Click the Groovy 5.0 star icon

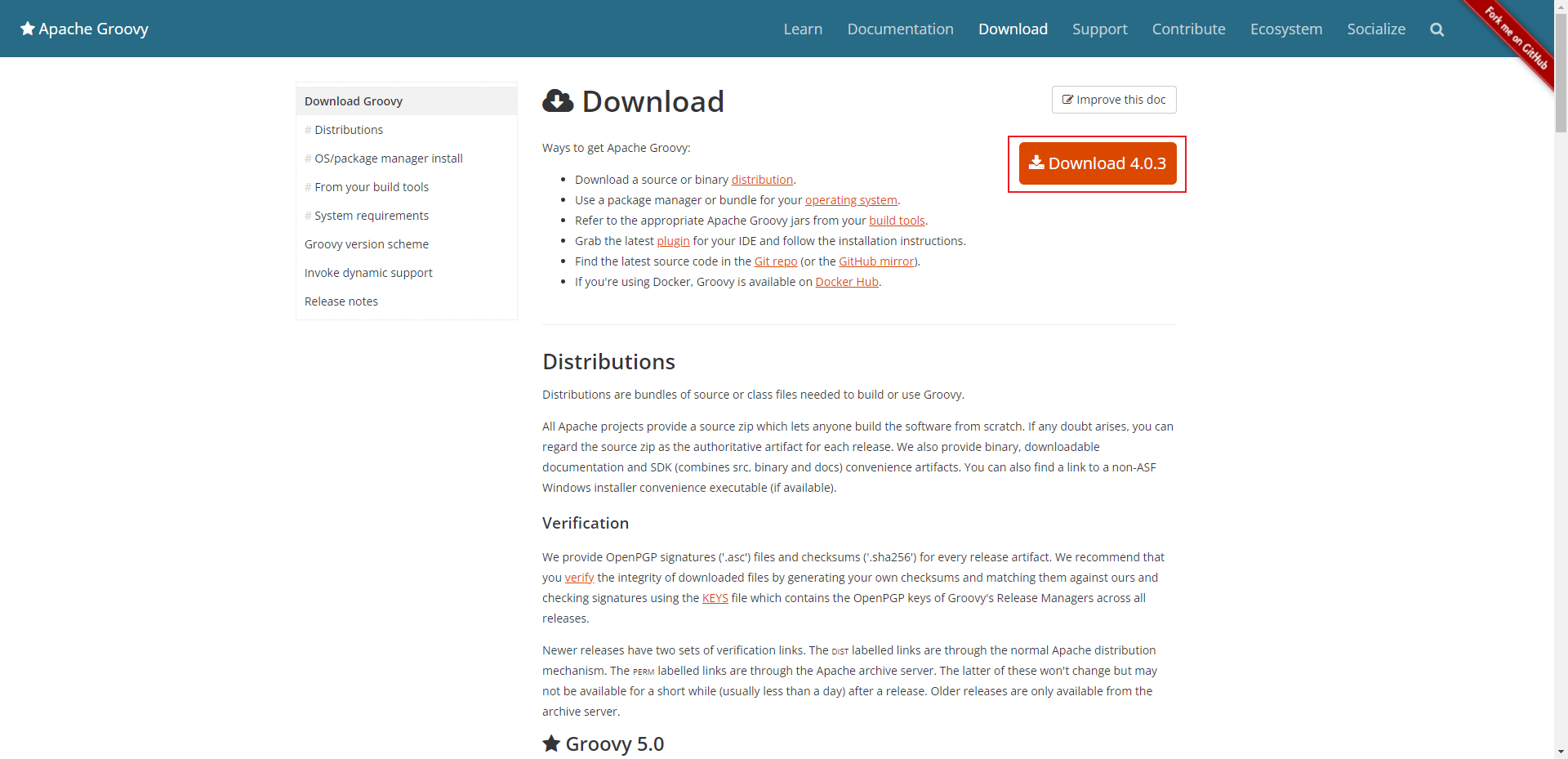pyautogui.click(x=551, y=743)
